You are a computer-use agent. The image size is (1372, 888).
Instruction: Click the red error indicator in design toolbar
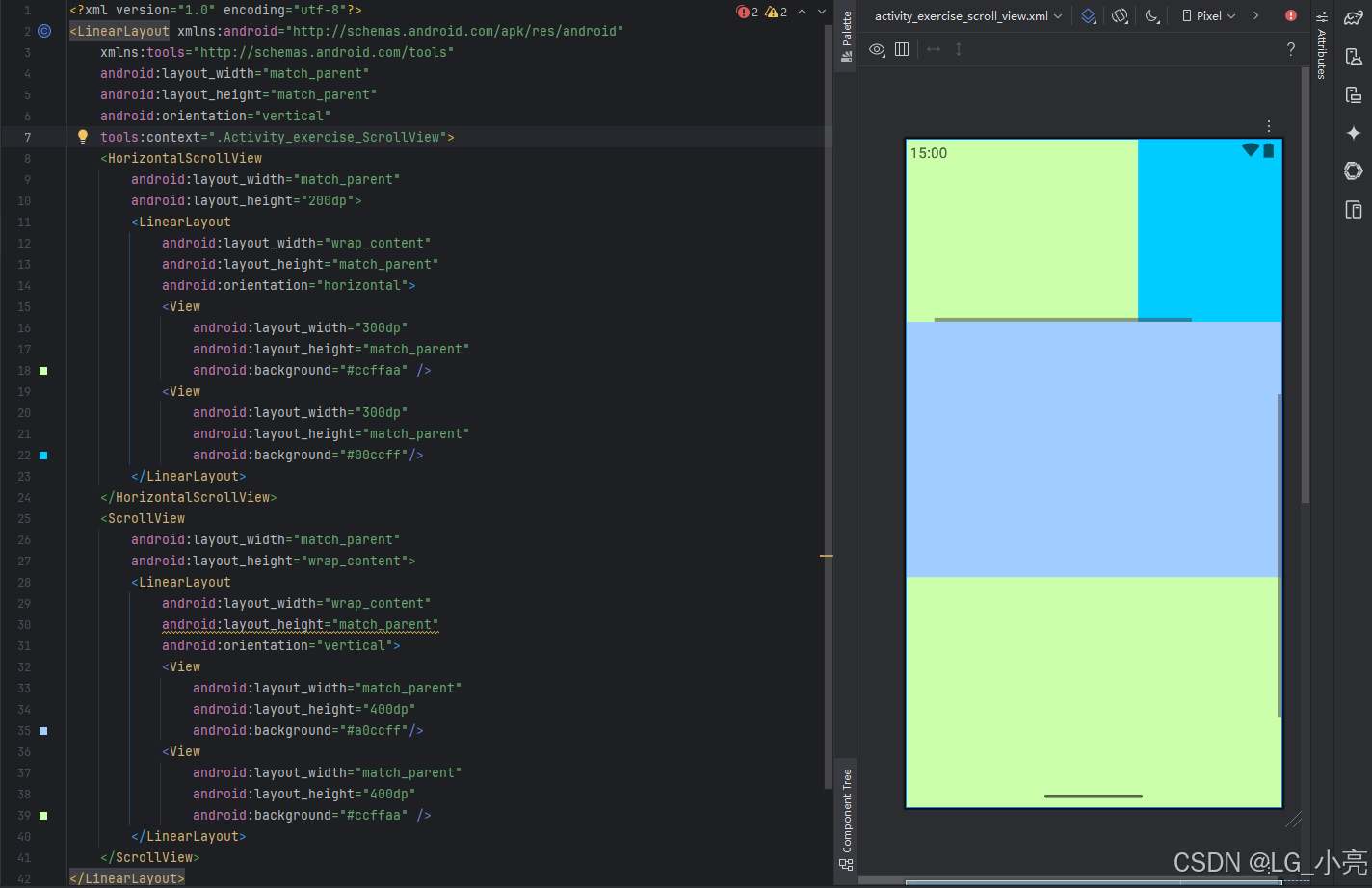(1290, 15)
